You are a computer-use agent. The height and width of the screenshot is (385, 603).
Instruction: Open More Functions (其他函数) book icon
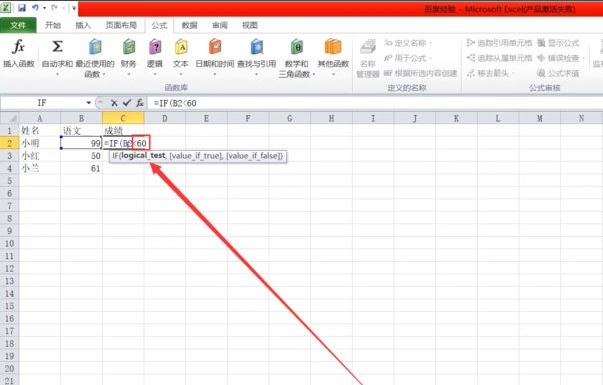pos(333,47)
